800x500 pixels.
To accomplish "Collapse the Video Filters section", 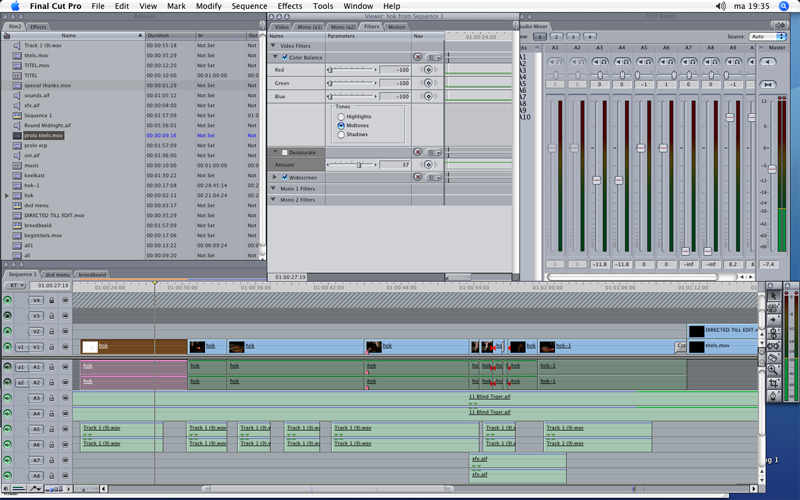I will pos(273,45).
